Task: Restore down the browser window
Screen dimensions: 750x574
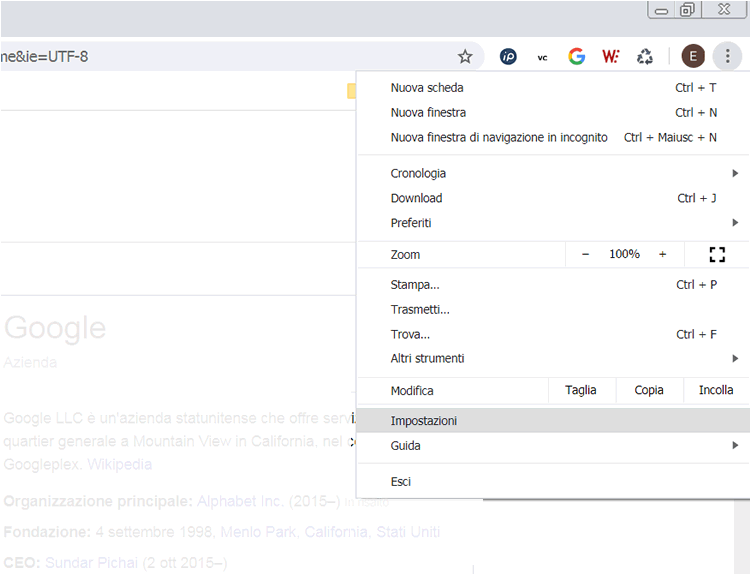Action: (x=687, y=10)
